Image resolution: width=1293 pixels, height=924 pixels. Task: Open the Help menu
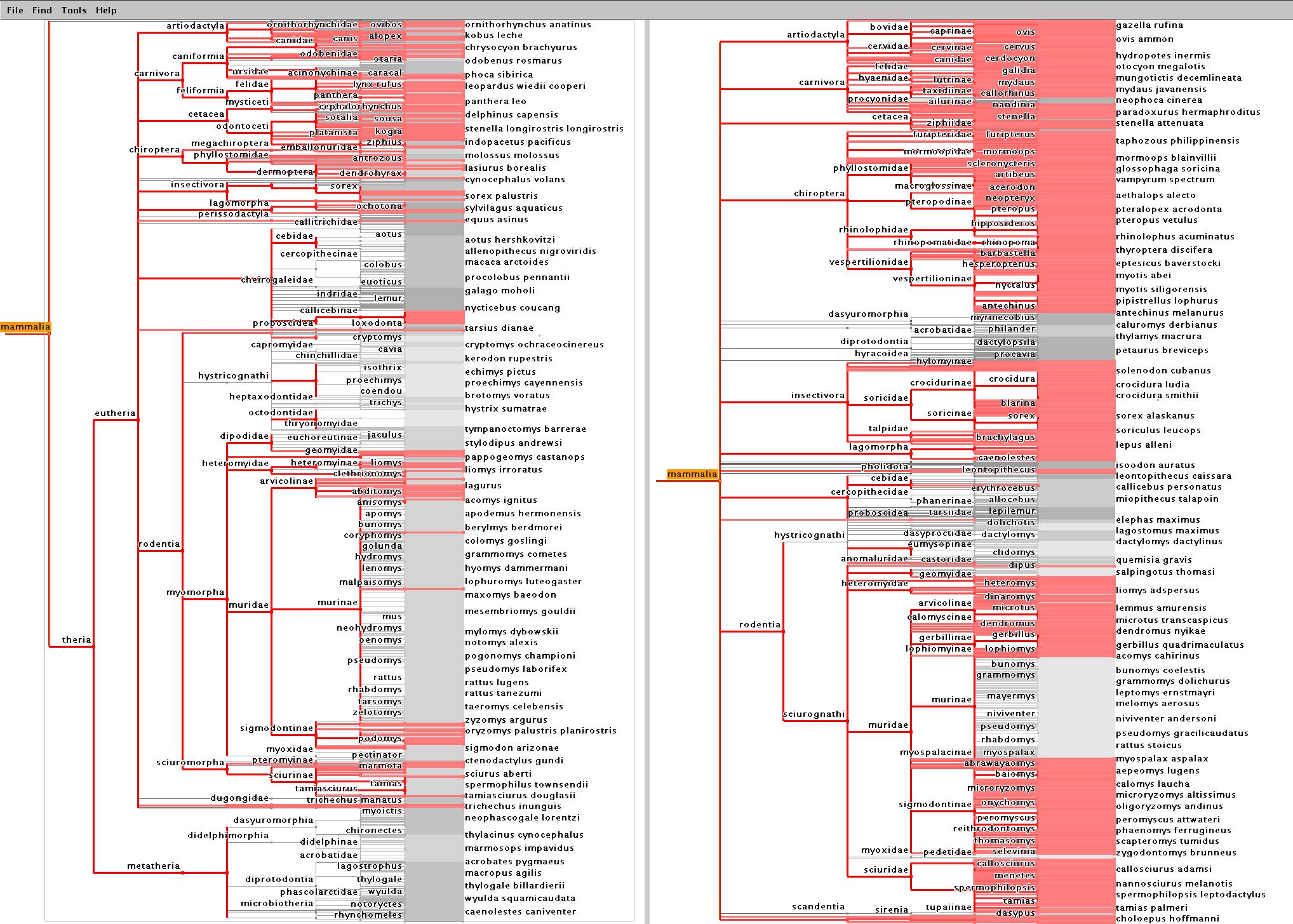click(106, 10)
